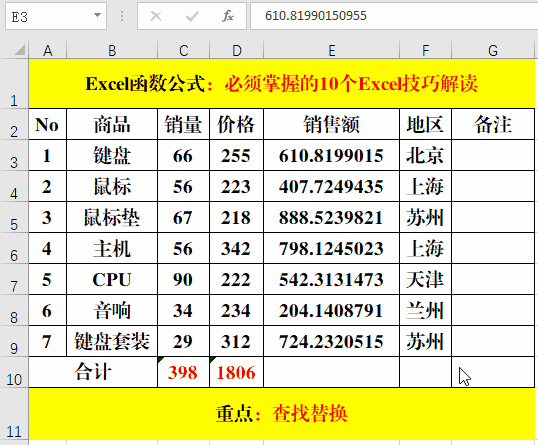Screen dimensions: 538x445
Task: Select the 键盘套装 product cell
Action: [112, 341]
